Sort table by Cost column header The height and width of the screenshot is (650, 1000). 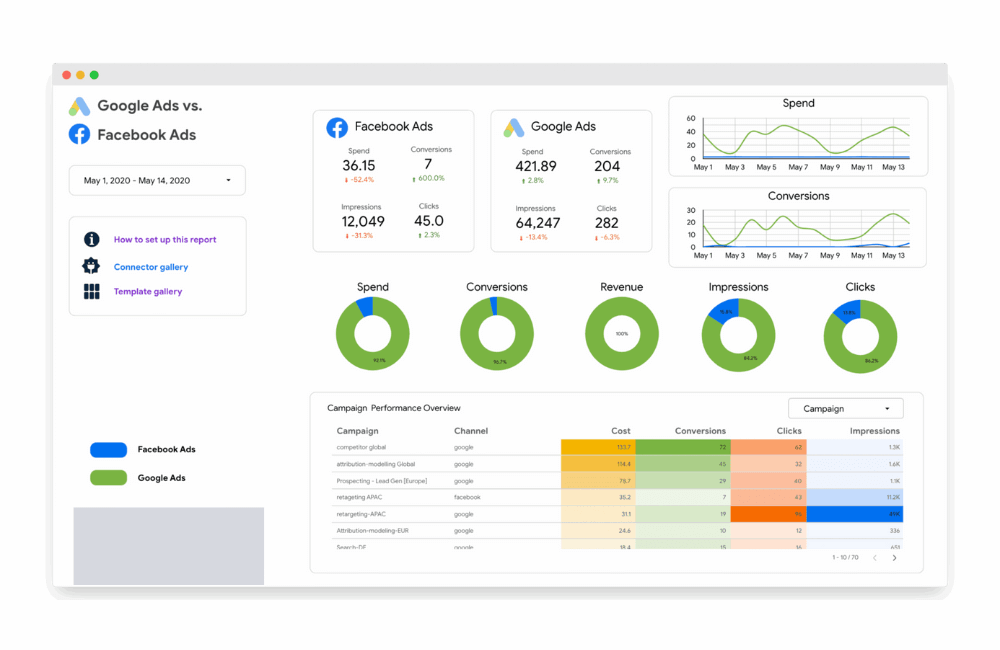coord(621,431)
